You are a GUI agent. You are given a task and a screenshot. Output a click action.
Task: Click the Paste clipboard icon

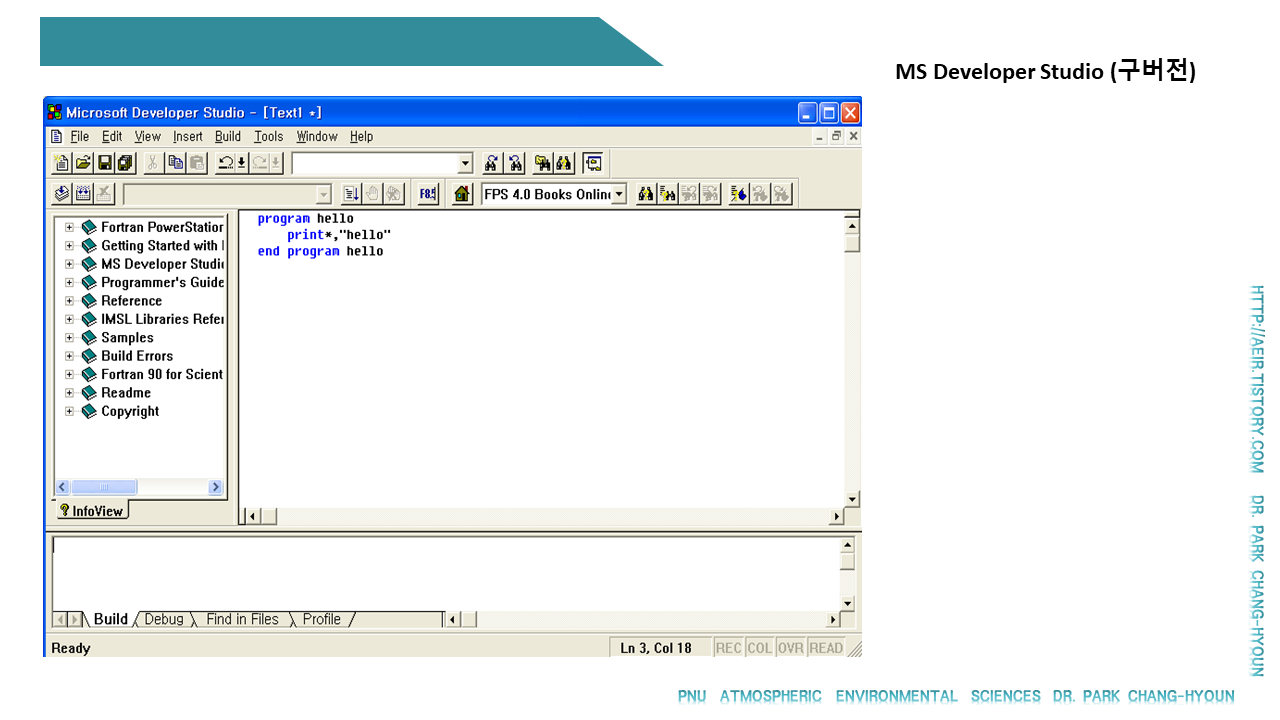[x=197, y=163]
